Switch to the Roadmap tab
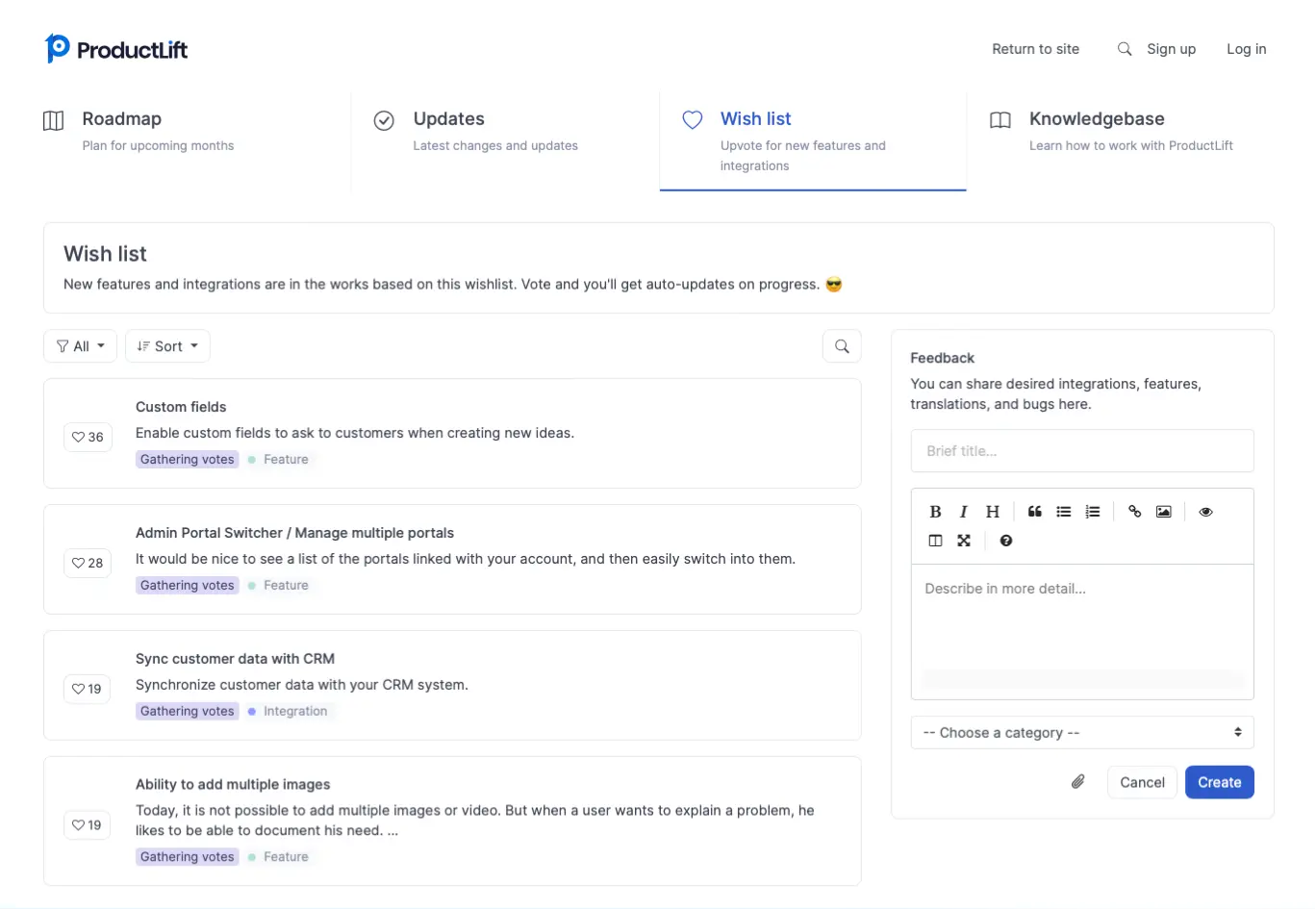 coord(121,119)
